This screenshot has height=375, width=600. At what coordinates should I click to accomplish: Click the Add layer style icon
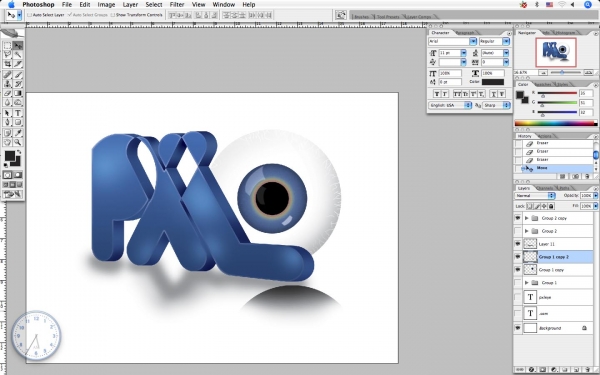tap(532, 370)
